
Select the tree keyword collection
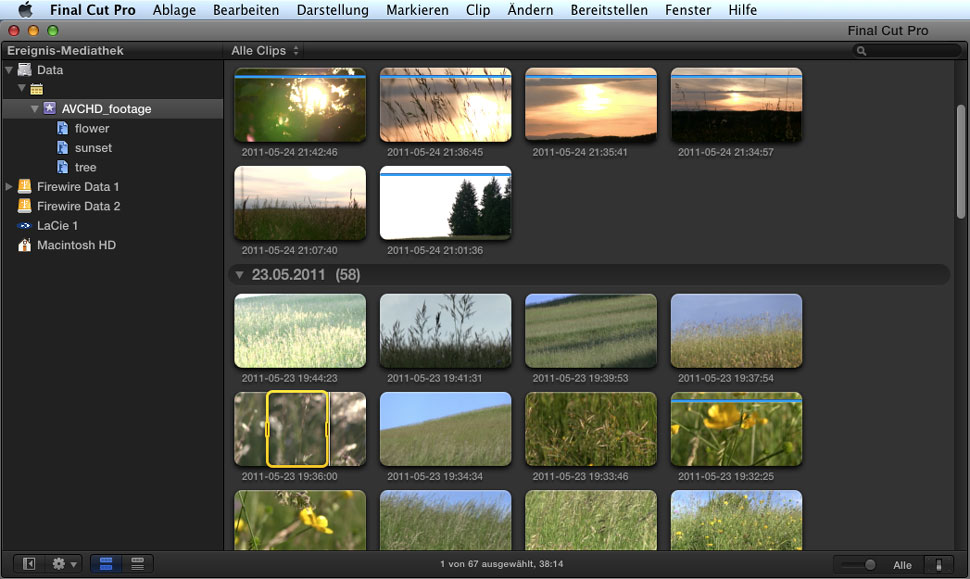click(86, 168)
